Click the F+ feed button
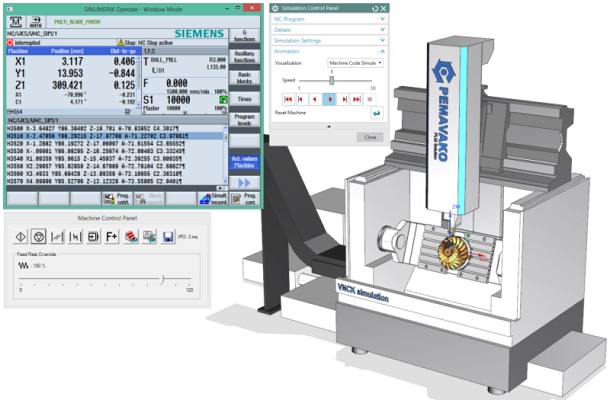 tap(112, 237)
